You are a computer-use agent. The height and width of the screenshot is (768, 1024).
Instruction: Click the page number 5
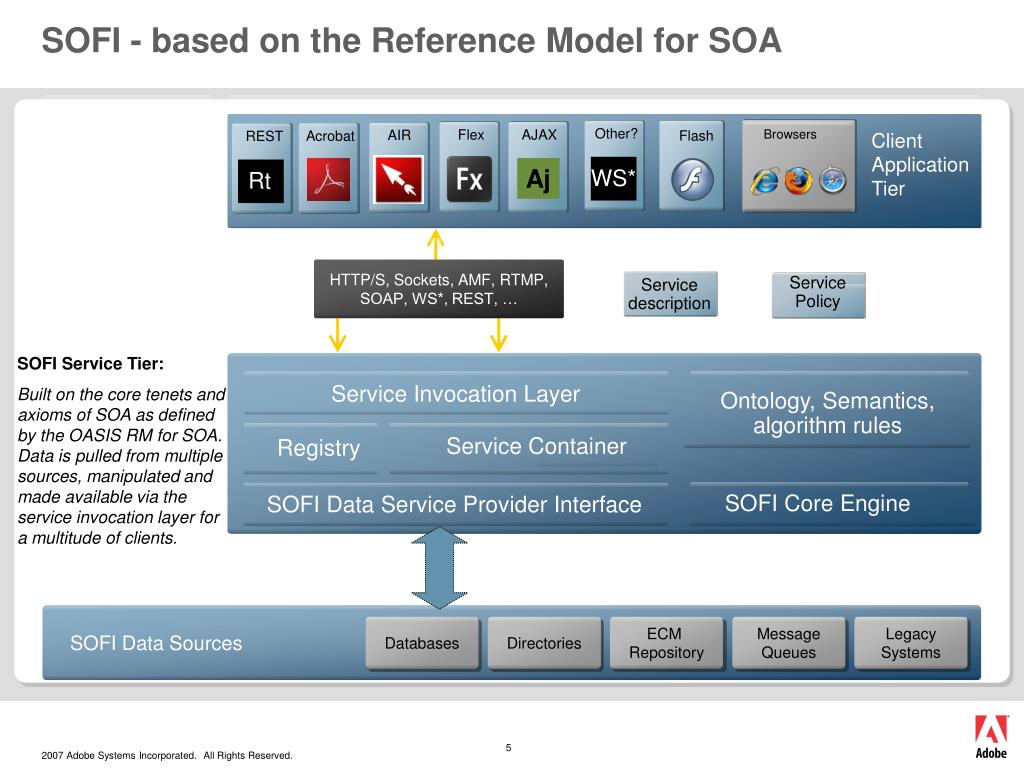click(x=508, y=748)
